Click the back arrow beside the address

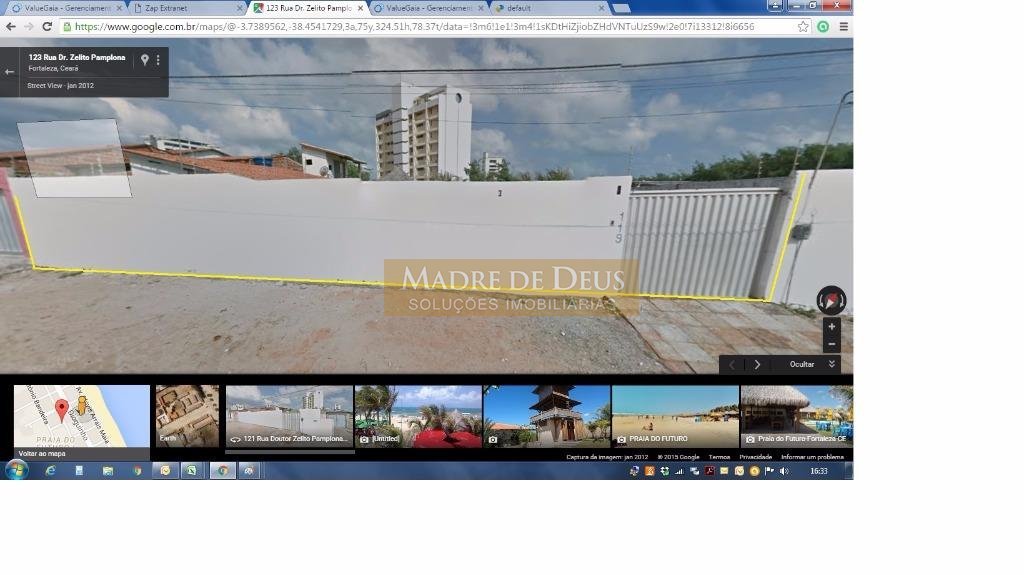tap(10, 72)
